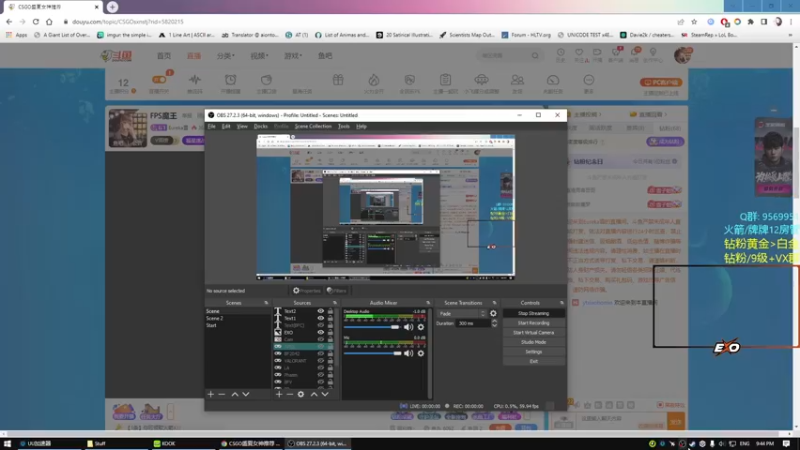The height and width of the screenshot is (450, 800).
Task: Open source properties gear below Sources list
Action: coord(301,394)
